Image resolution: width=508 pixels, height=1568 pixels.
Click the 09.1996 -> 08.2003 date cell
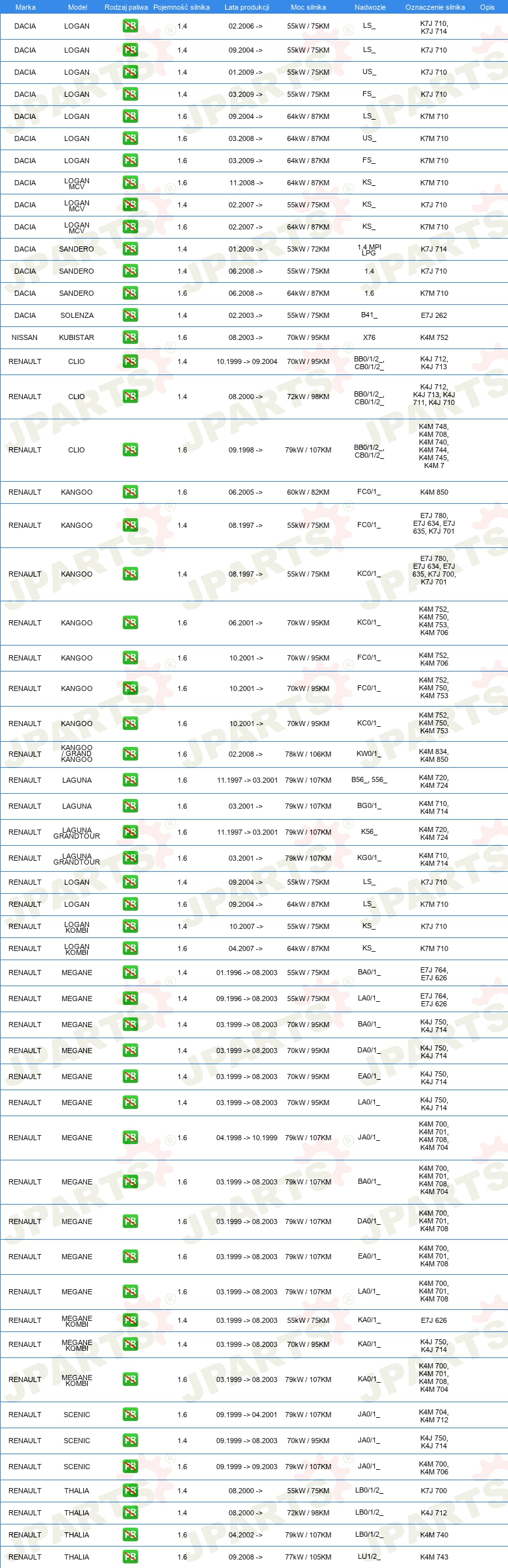pyautogui.click(x=247, y=999)
